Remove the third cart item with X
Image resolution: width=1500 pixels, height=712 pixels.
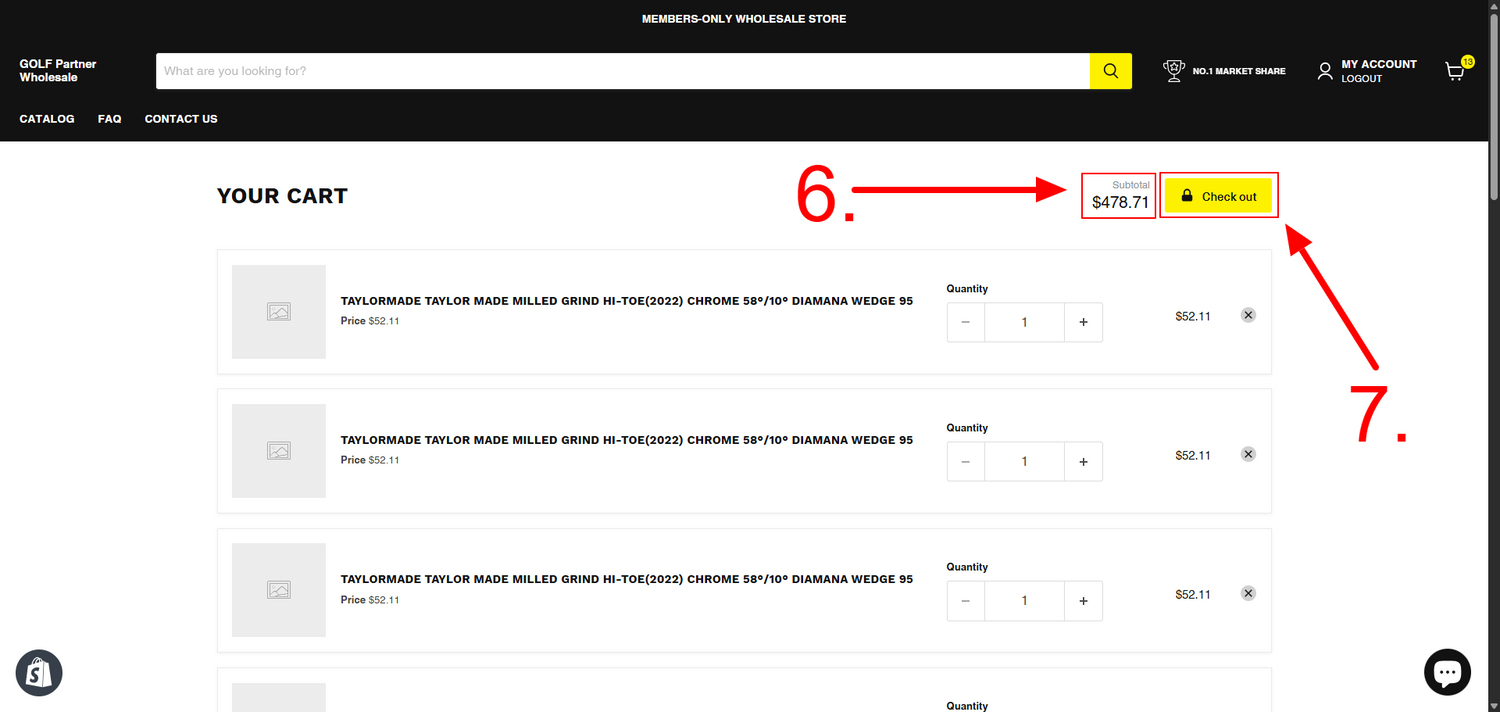1248,593
